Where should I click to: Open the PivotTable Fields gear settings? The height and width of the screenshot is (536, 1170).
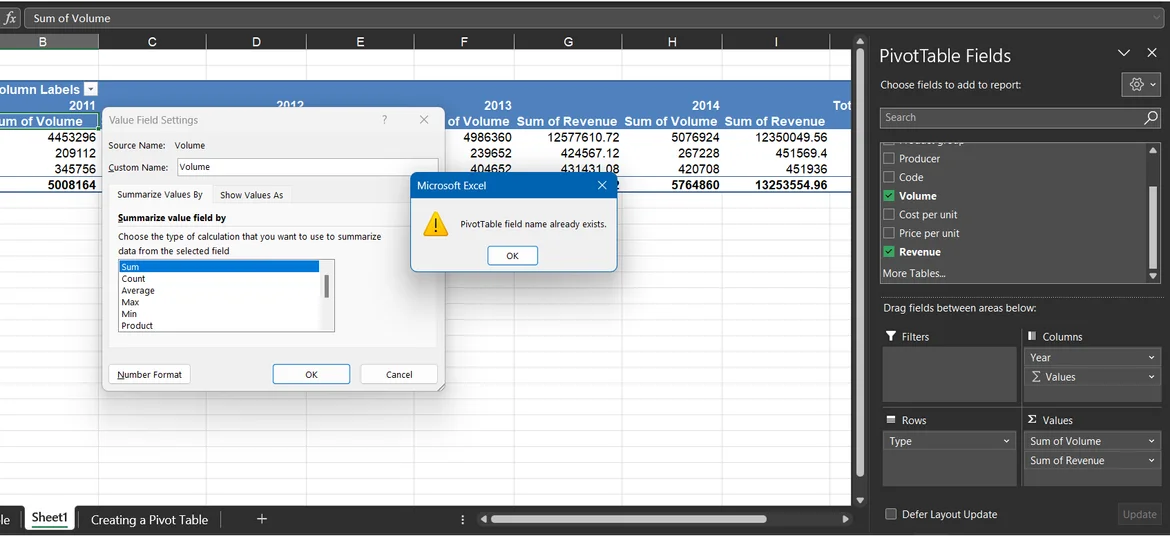[x=1141, y=85]
